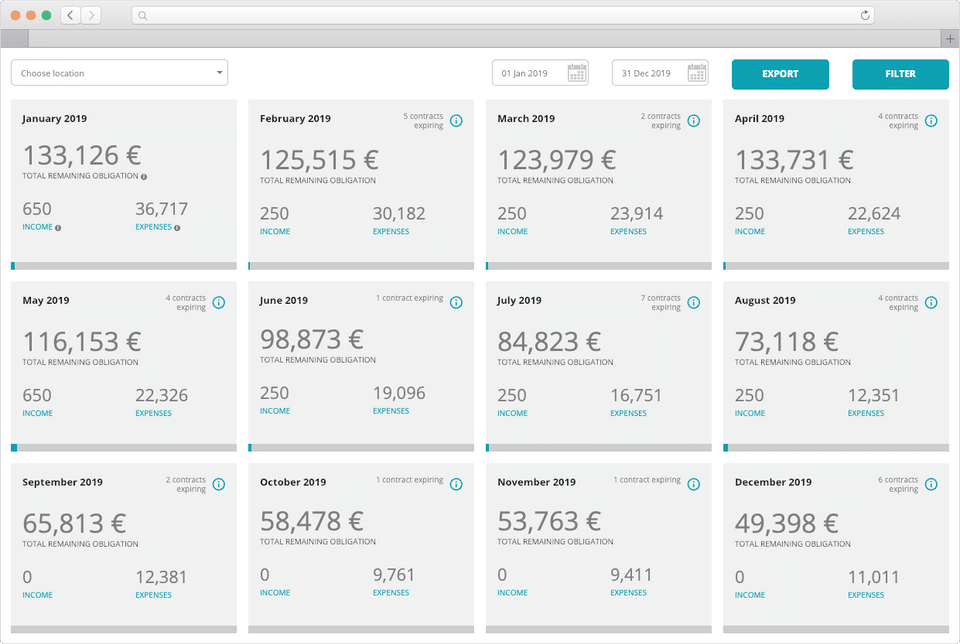Image resolution: width=960 pixels, height=644 pixels.
Task: Select the September 2019 month card
Action: [124, 548]
